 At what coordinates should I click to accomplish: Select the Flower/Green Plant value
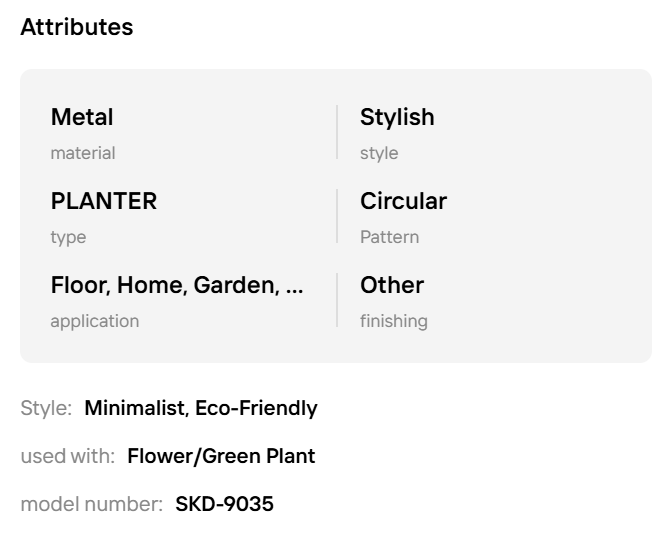click(221, 456)
